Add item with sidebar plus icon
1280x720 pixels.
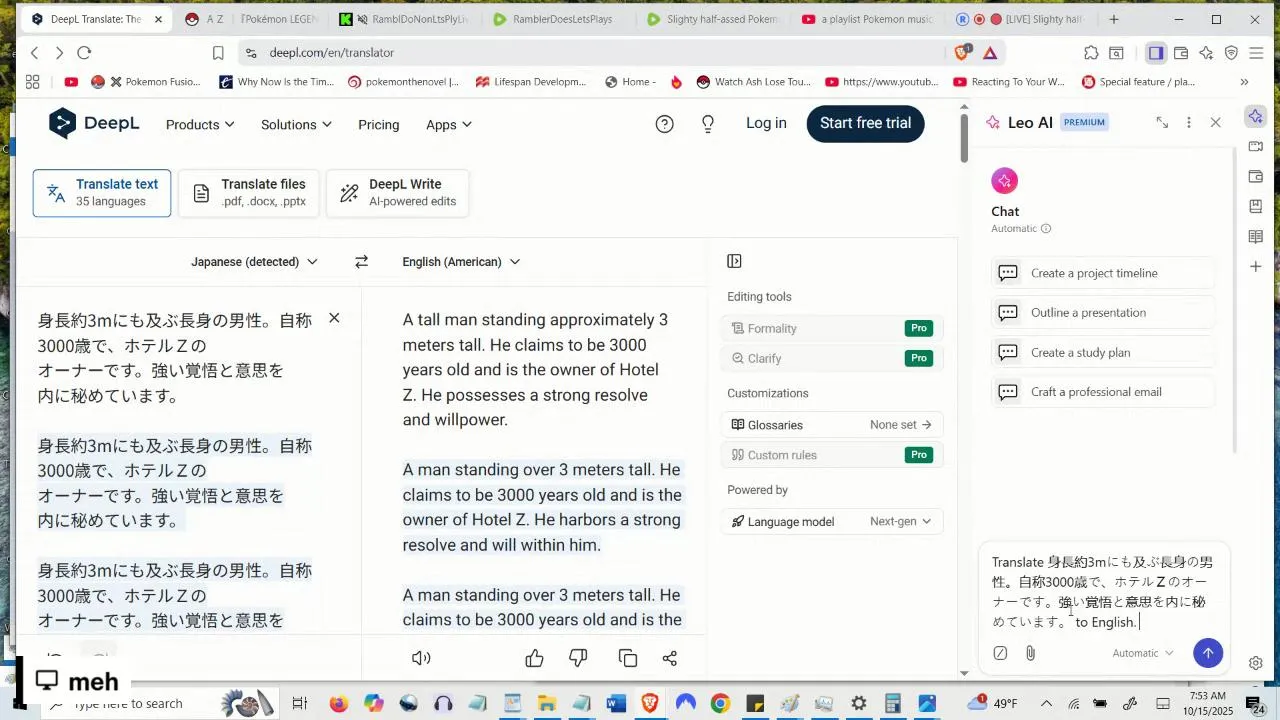tap(1256, 267)
